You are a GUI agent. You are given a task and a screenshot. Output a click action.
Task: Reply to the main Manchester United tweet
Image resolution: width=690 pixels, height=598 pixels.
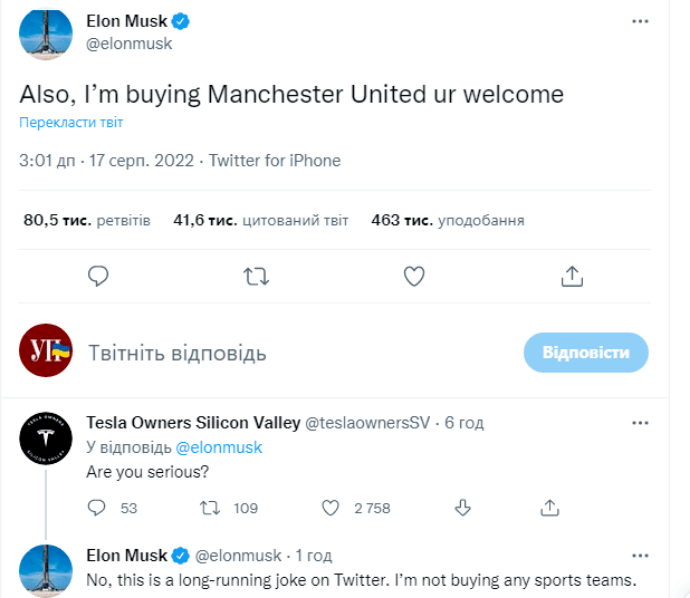point(98,276)
